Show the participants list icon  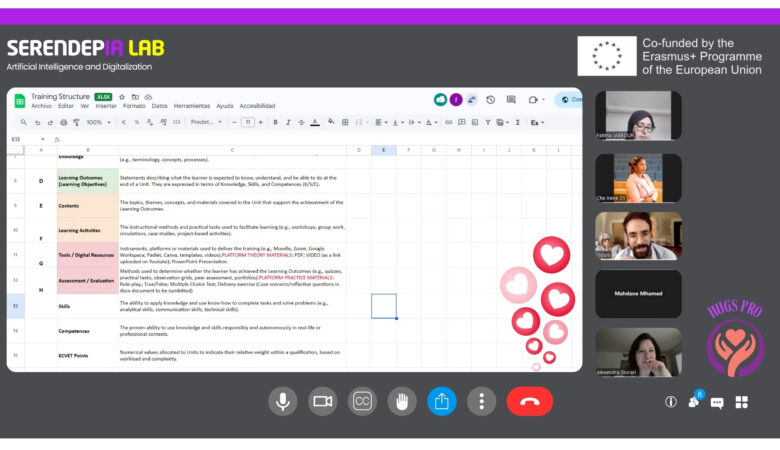tap(694, 401)
